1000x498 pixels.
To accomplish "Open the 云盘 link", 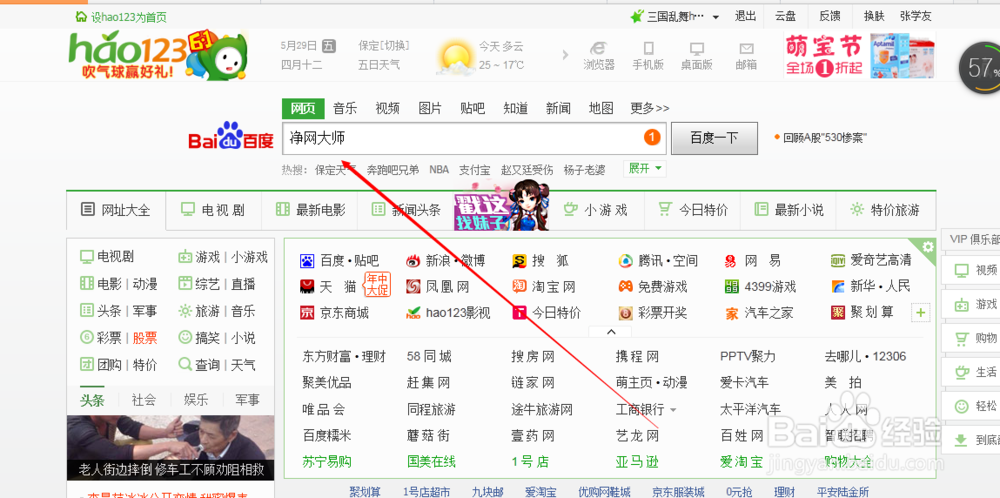I will (x=785, y=17).
